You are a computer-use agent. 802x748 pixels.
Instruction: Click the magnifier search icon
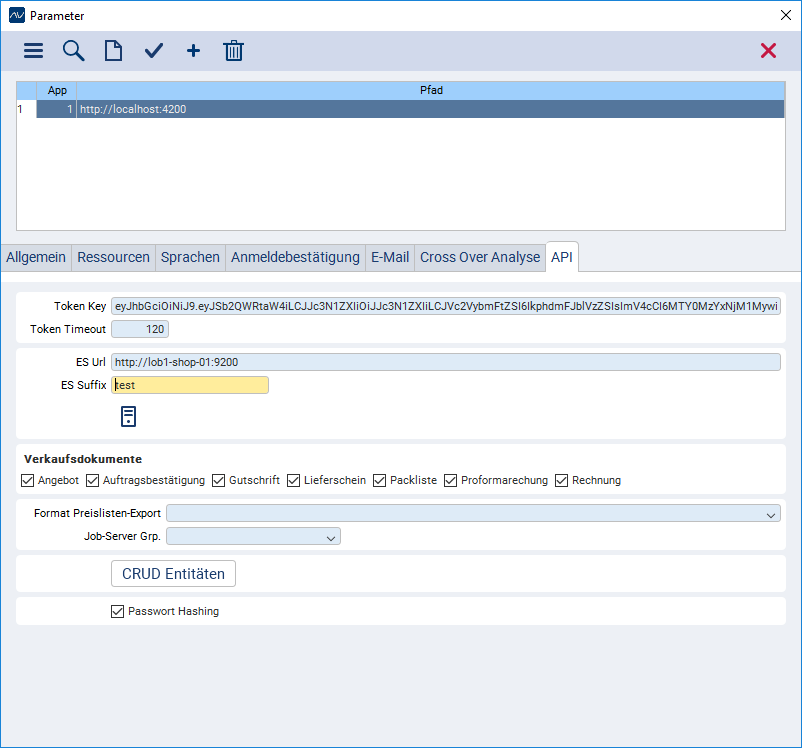(x=73, y=51)
